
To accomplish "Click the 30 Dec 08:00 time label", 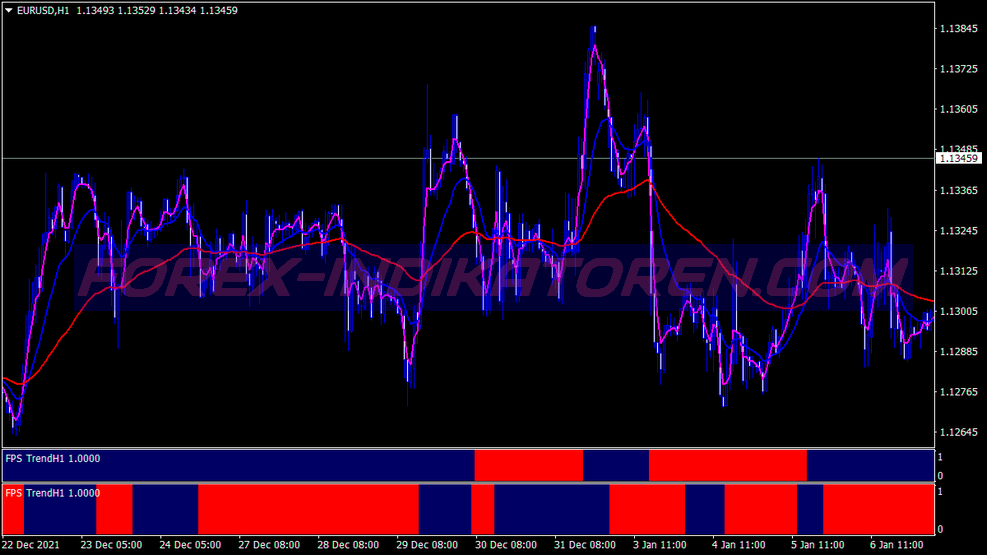I will click(x=506, y=545).
